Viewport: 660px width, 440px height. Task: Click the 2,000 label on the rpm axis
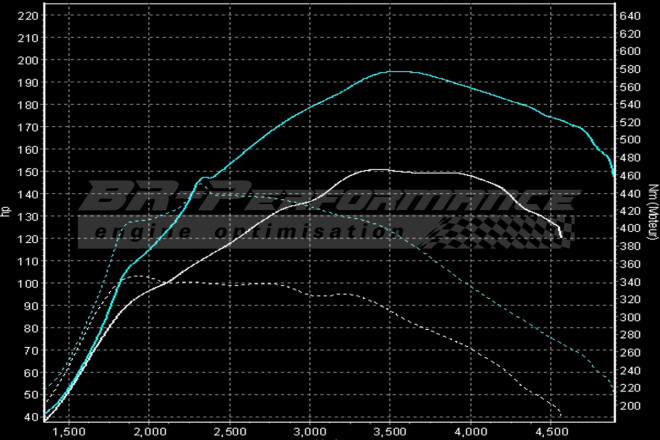point(148,431)
